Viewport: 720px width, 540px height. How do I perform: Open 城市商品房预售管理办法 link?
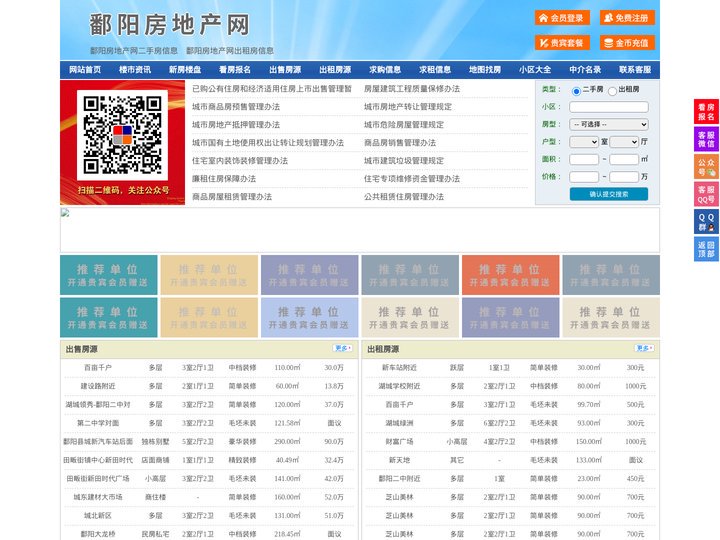coord(236,107)
